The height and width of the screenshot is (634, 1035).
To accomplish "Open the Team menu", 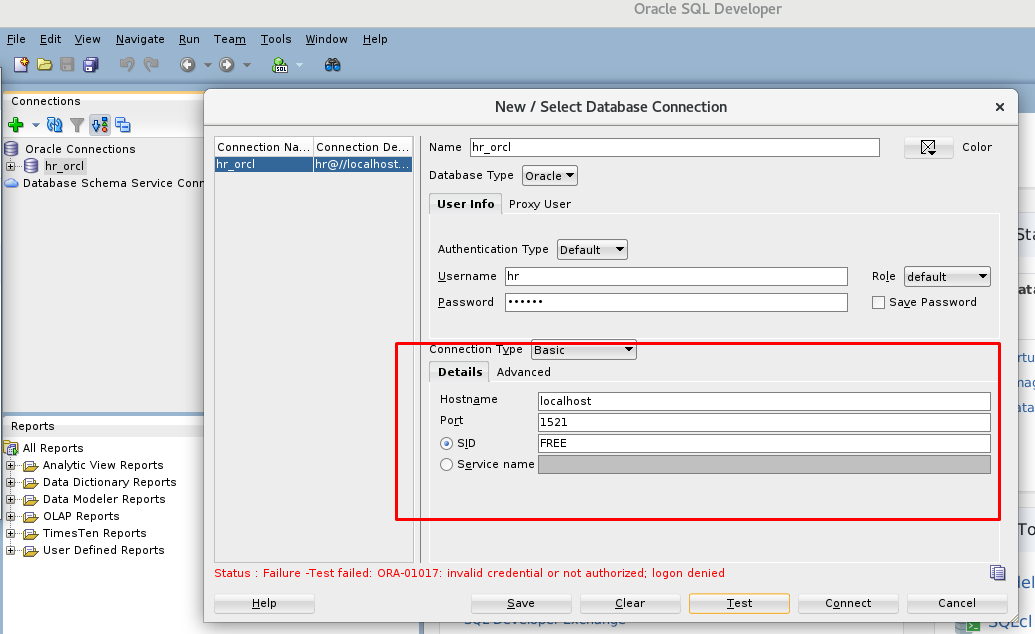I will click(230, 39).
